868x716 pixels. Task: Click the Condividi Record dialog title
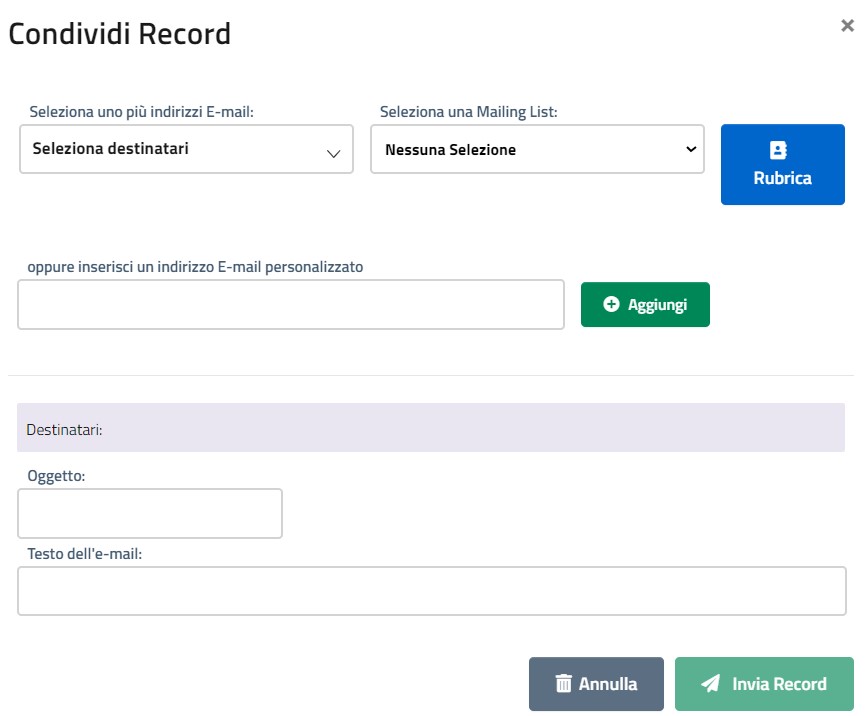(120, 34)
